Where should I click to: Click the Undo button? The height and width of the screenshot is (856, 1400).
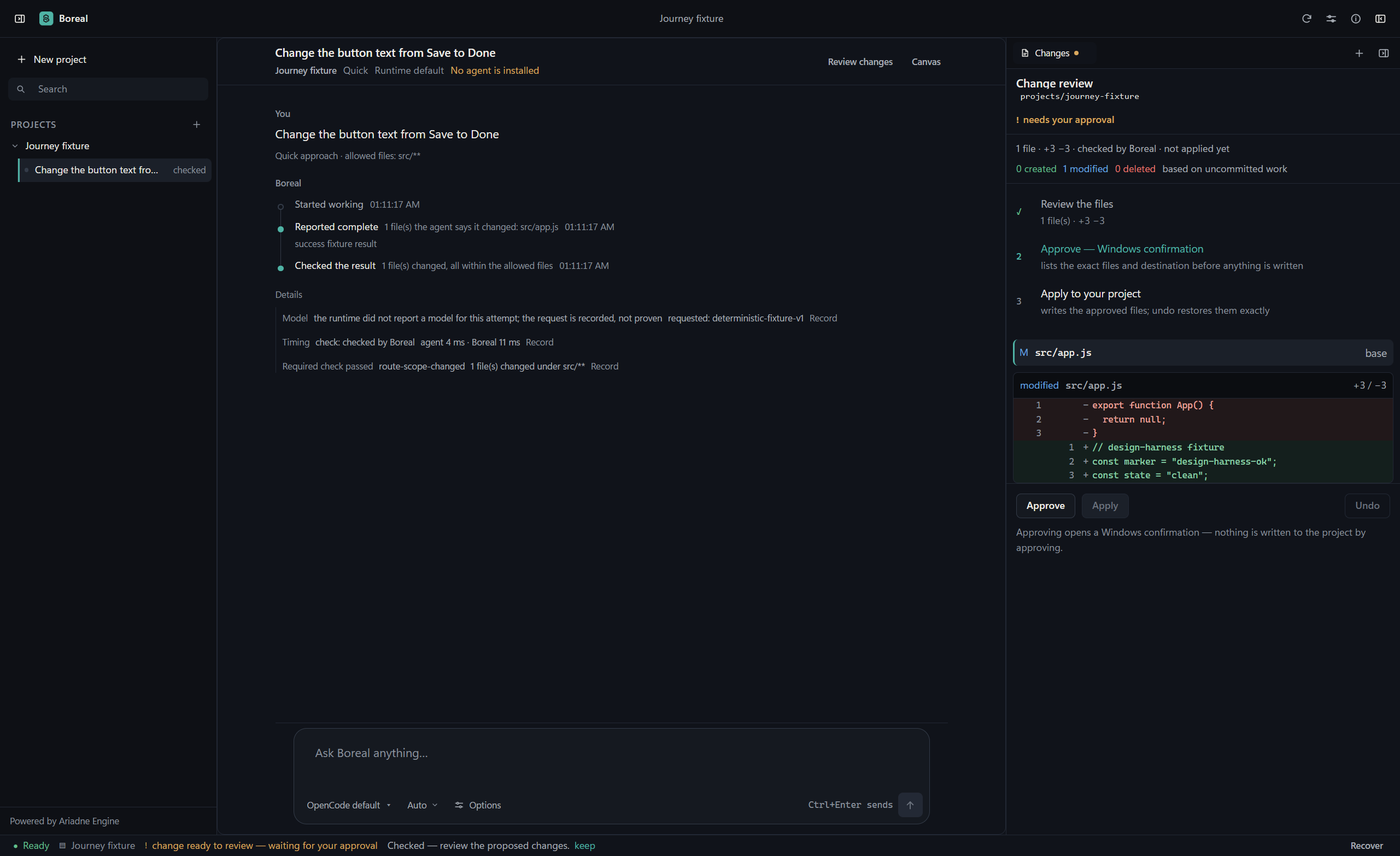(x=1367, y=506)
